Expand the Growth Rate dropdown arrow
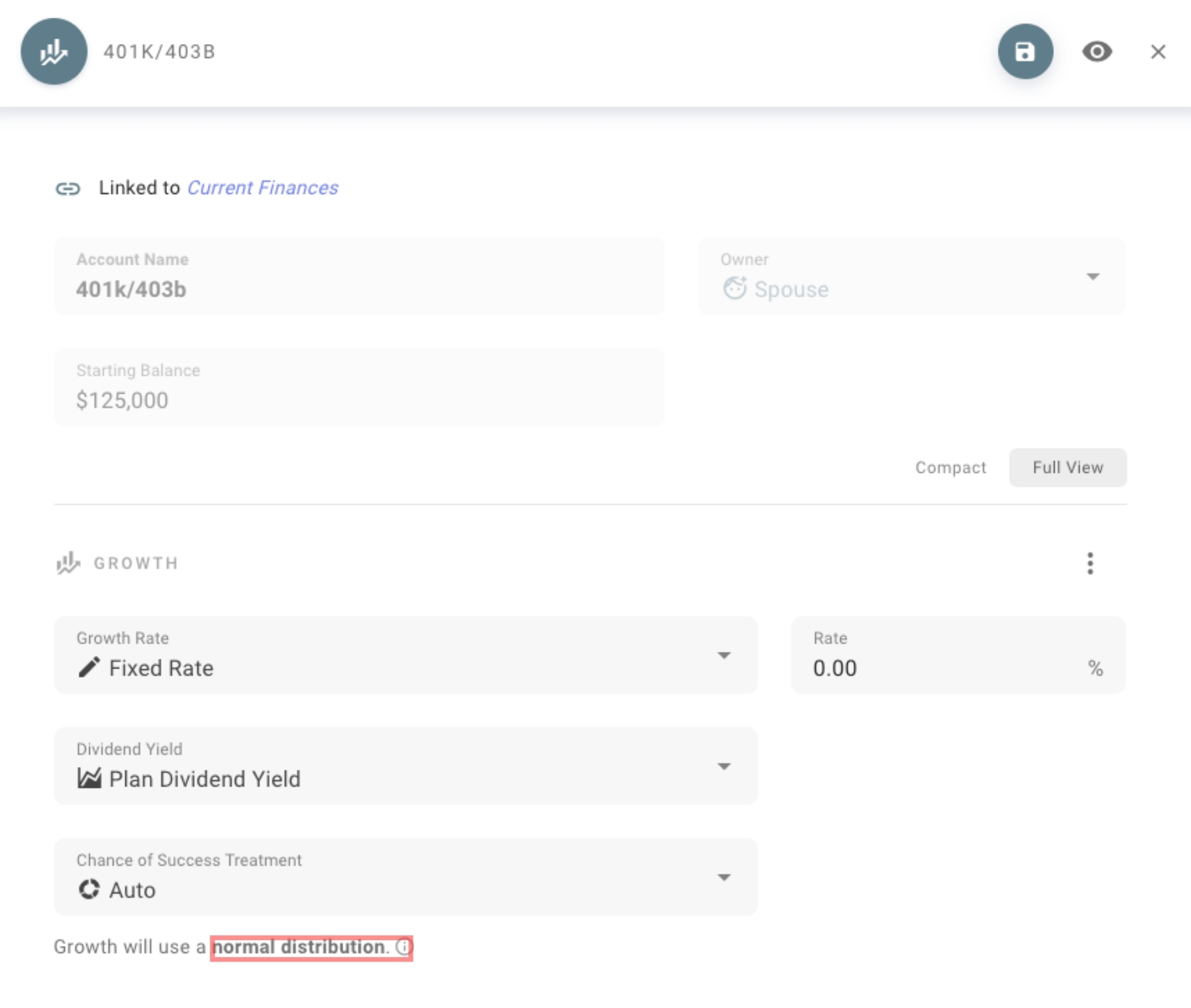The width and height of the screenshot is (1191, 1008). pyautogui.click(x=724, y=656)
